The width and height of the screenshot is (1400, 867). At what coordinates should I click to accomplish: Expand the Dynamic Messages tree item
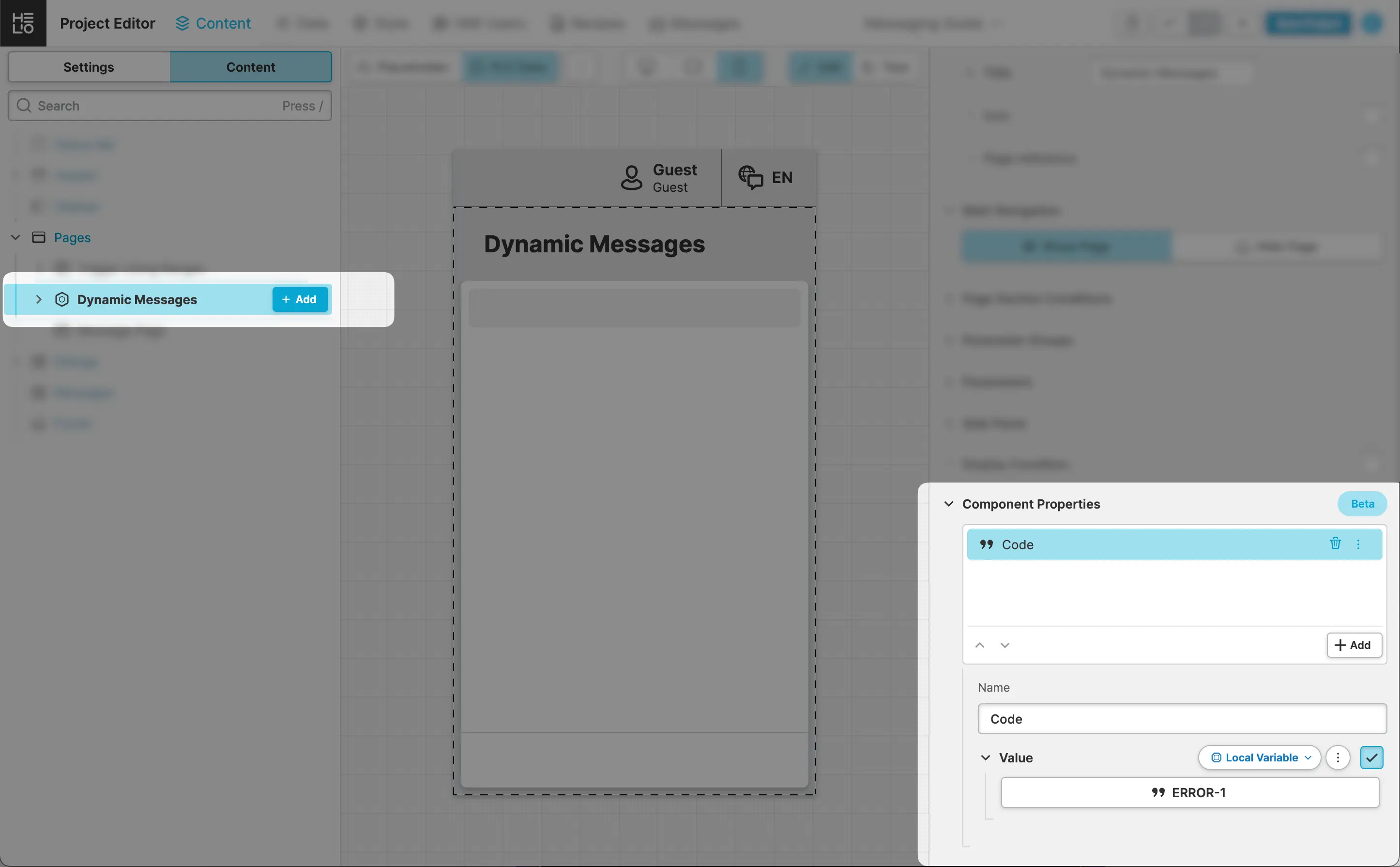(38, 299)
